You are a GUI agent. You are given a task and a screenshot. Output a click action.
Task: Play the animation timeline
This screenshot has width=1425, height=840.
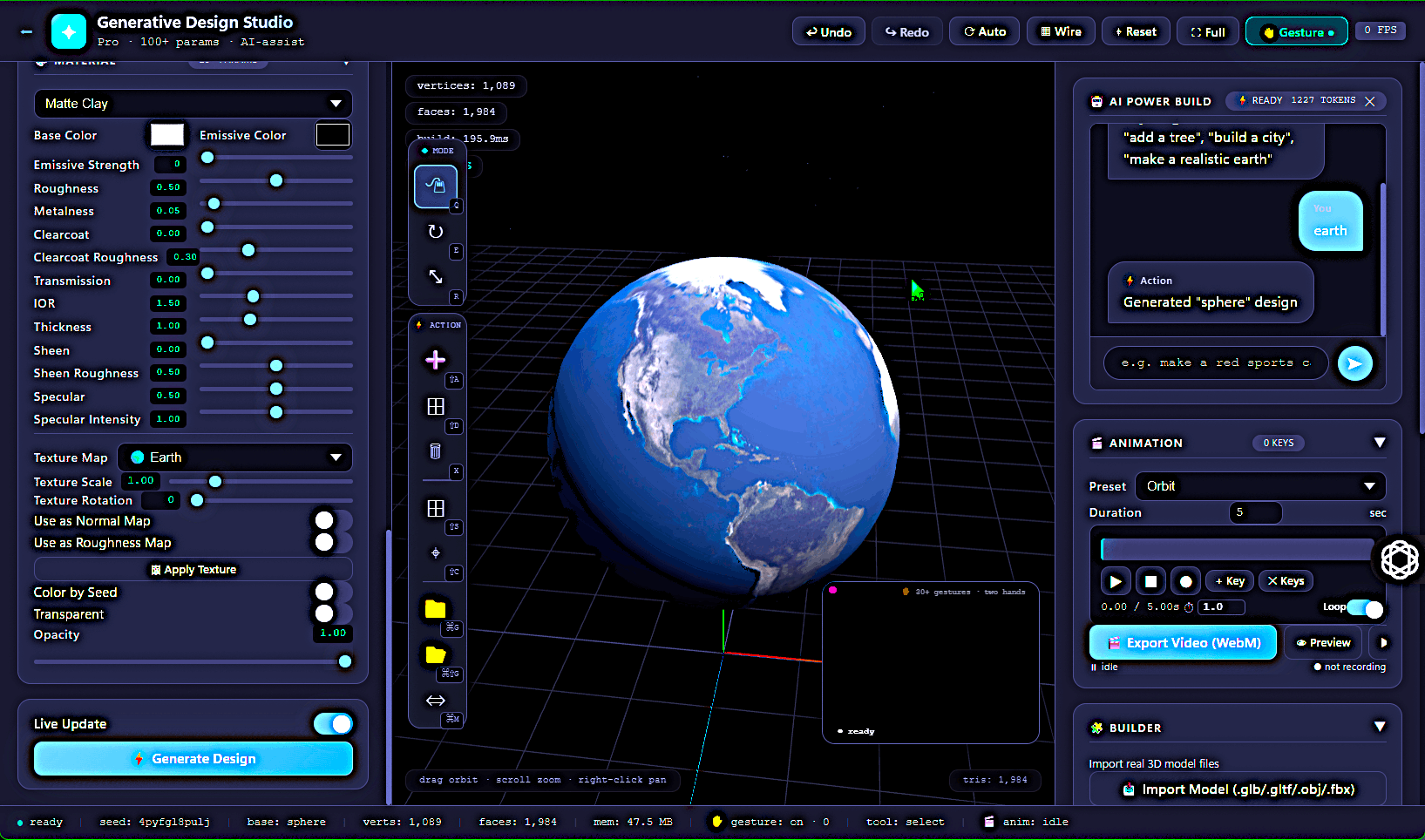coord(1116,581)
